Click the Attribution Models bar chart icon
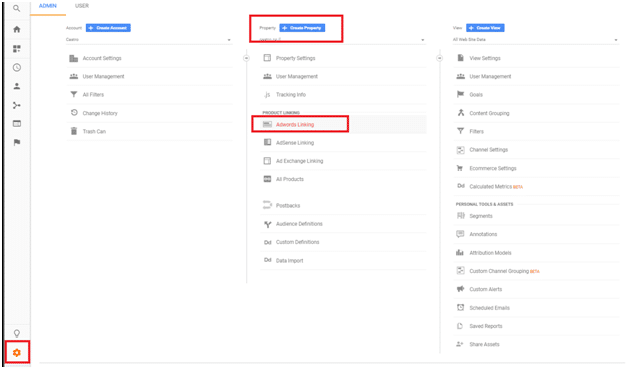631x369 pixels. coord(460,253)
